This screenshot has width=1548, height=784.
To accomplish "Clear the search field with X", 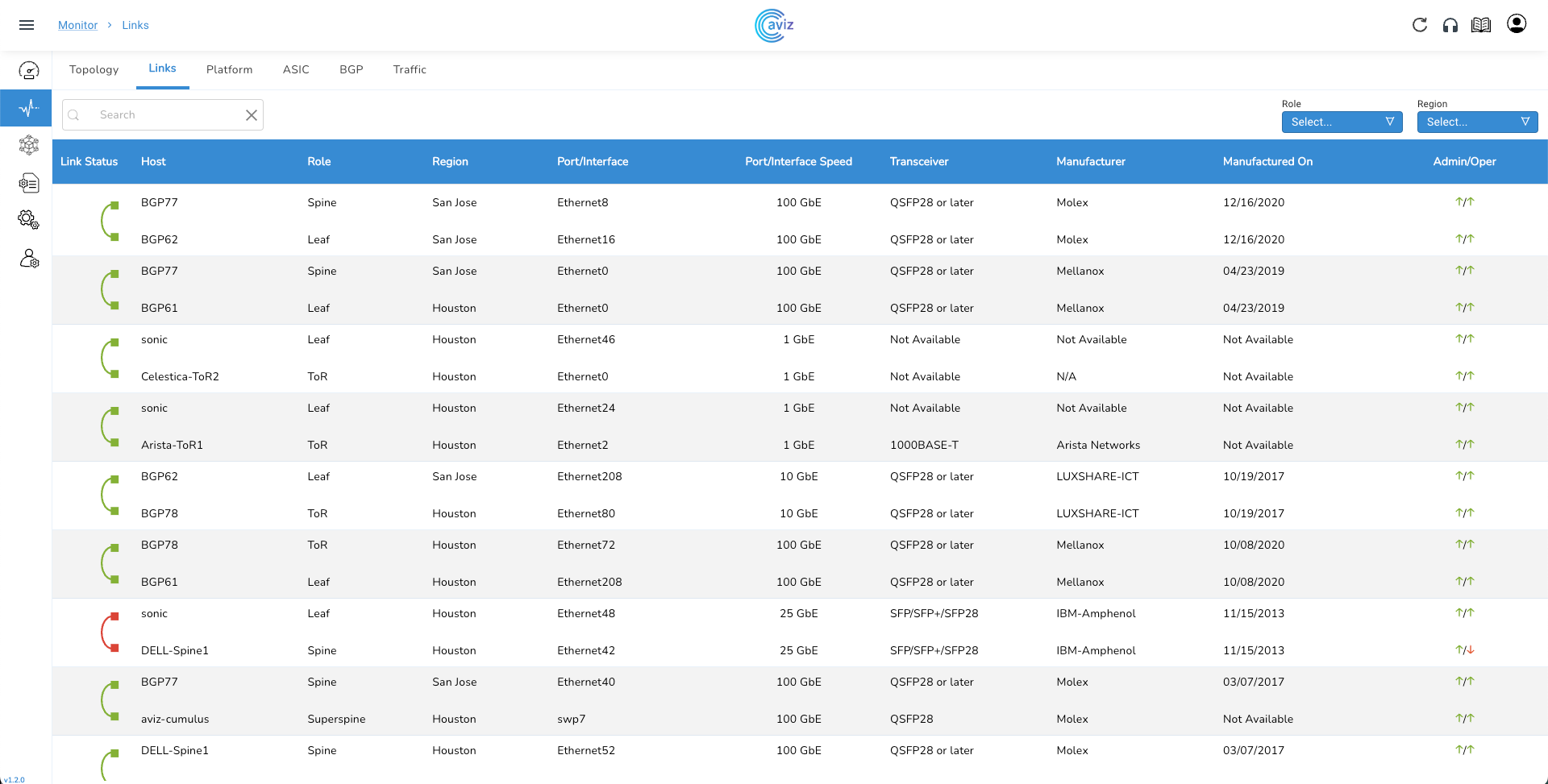I will (252, 115).
